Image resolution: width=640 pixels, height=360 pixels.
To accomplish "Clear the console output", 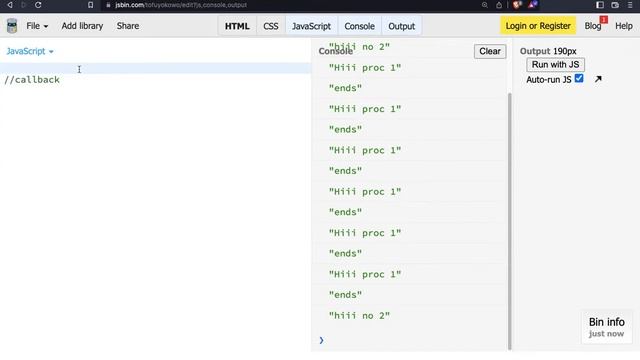I will click(x=490, y=51).
